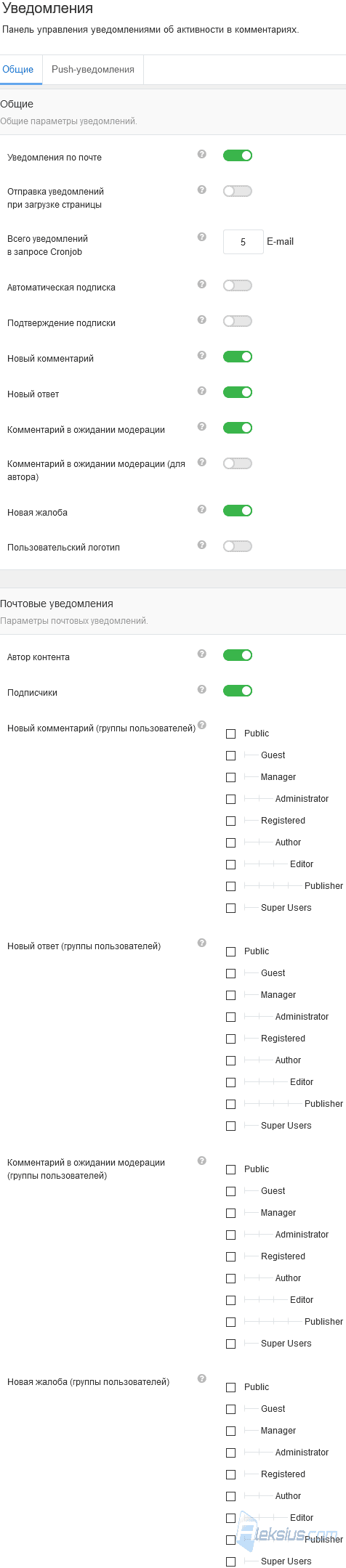Check Guest under Новая жалоба groups
This screenshot has height=1568, width=346.
pos(230,1409)
